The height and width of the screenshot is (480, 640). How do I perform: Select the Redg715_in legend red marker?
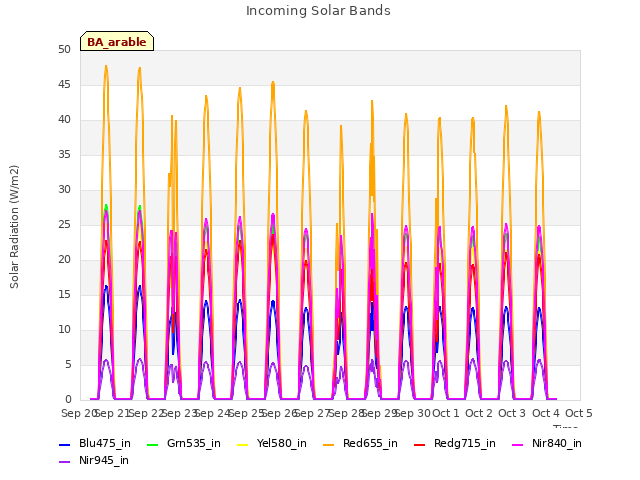pyautogui.click(x=420, y=445)
